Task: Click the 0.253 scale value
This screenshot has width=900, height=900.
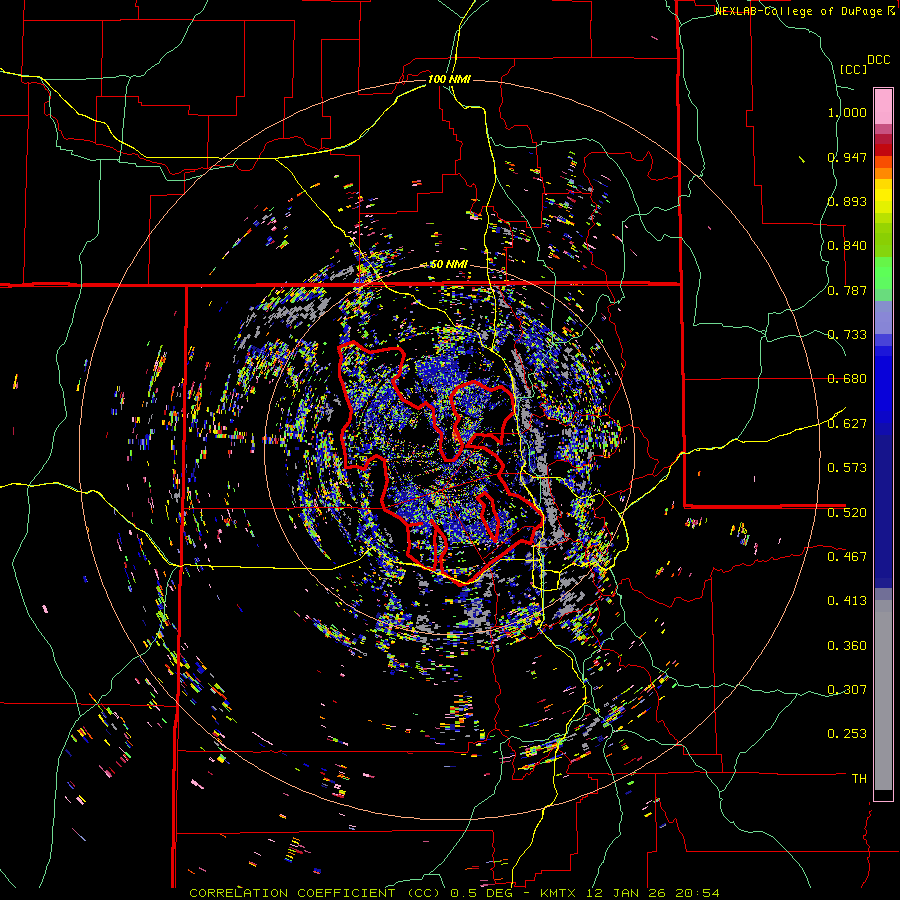Action: point(847,734)
